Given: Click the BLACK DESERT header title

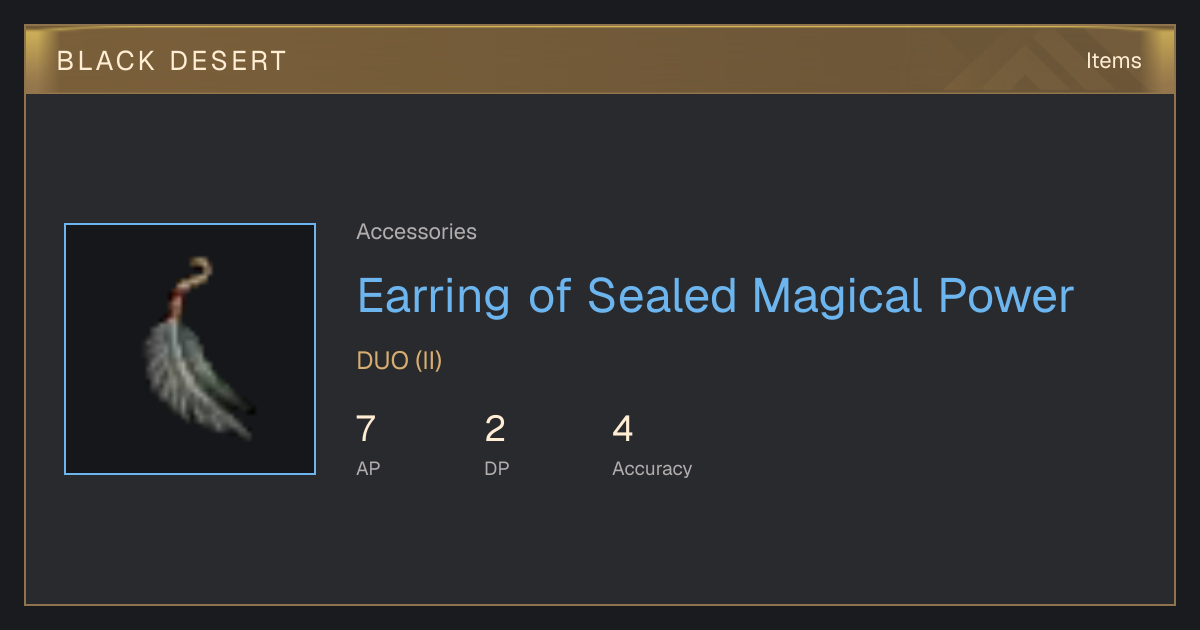Looking at the screenshot, I should [x=172, y=61].
